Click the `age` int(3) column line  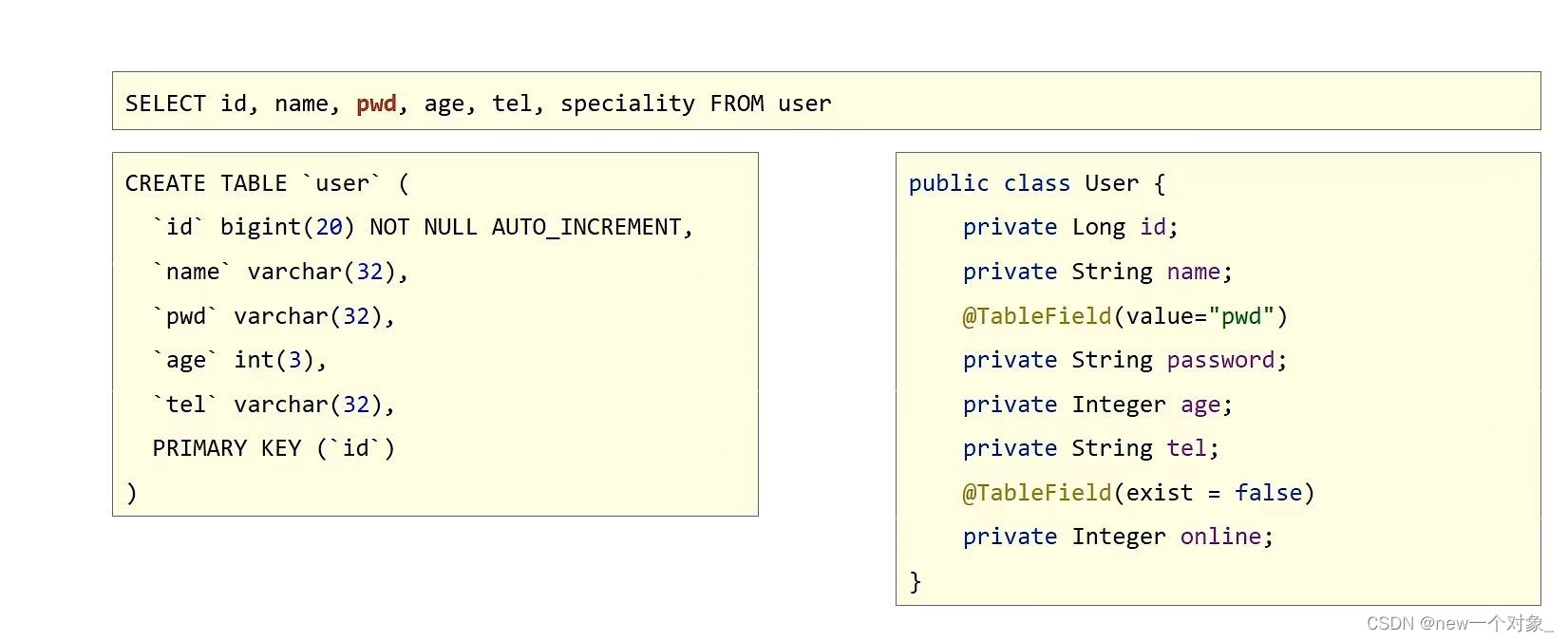(x=239, y=360)
